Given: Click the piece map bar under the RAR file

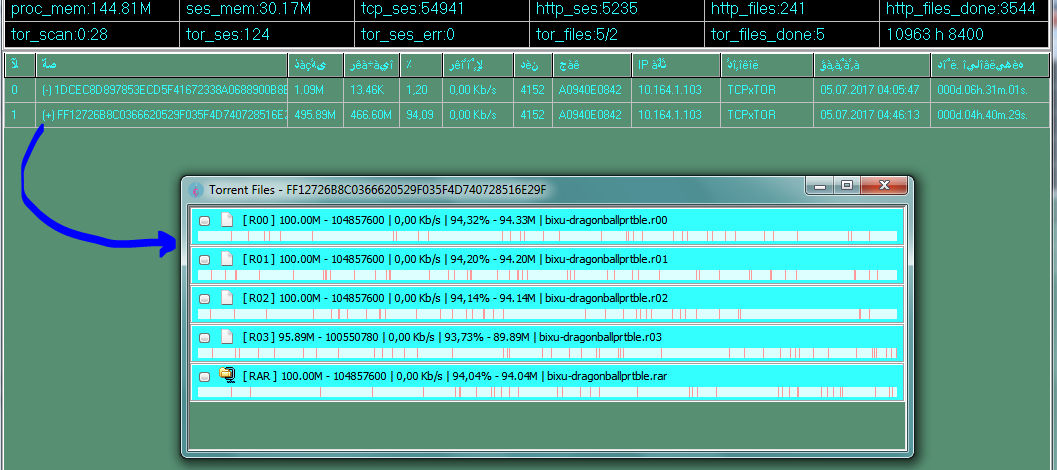Looking at the screenshot, I should click(x=547, y=392).
